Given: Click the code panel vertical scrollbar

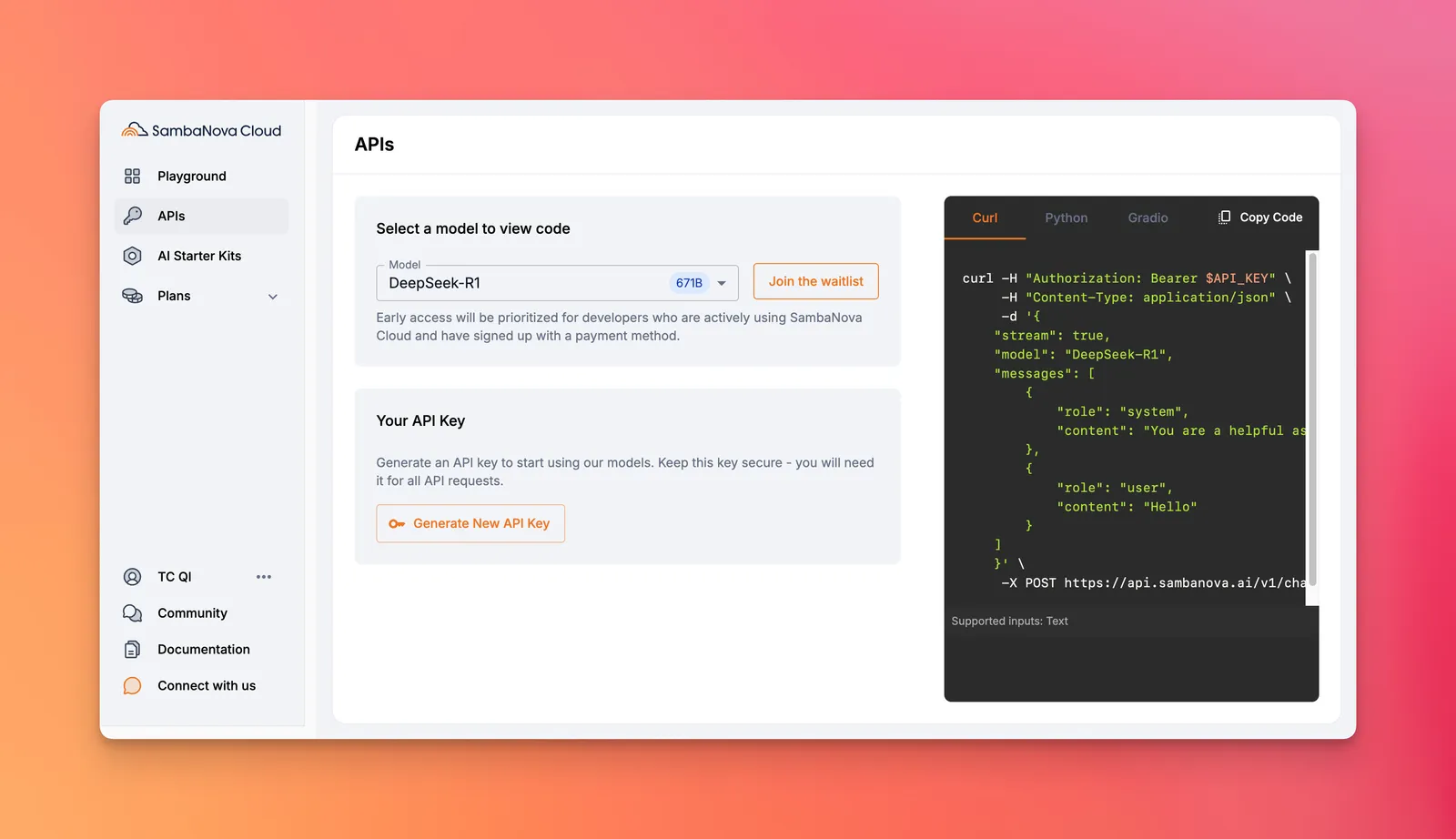Looking at the screenshot, I should (x=1312, y=419).
